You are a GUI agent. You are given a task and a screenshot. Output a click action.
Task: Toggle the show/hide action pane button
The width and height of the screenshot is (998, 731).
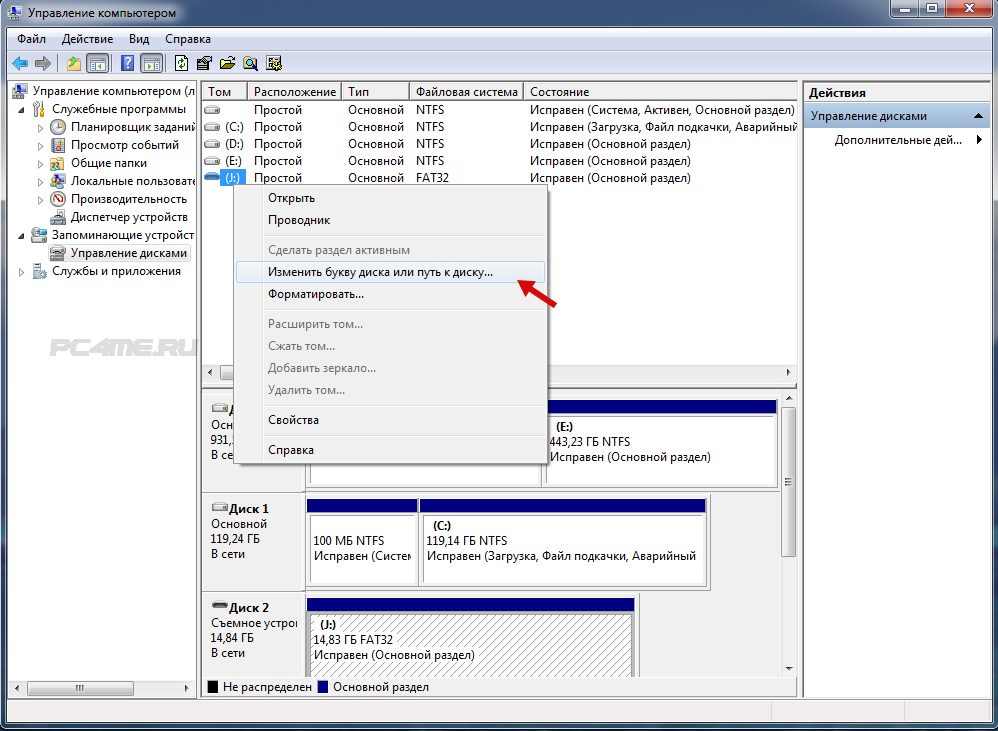[151, 64]
